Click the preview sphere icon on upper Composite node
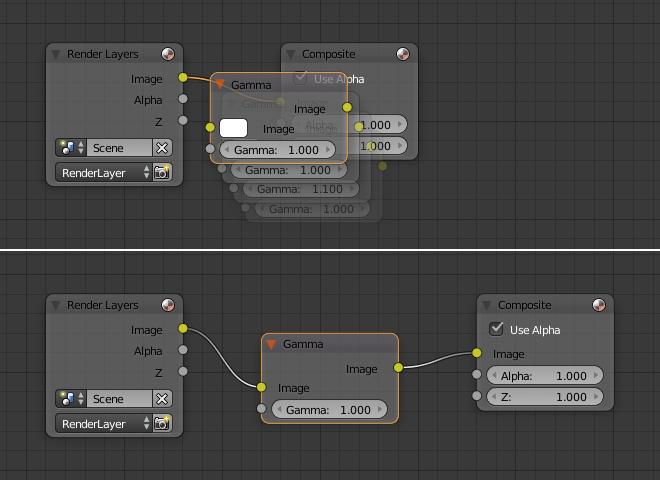660x480 pixels. click(403, 54)
